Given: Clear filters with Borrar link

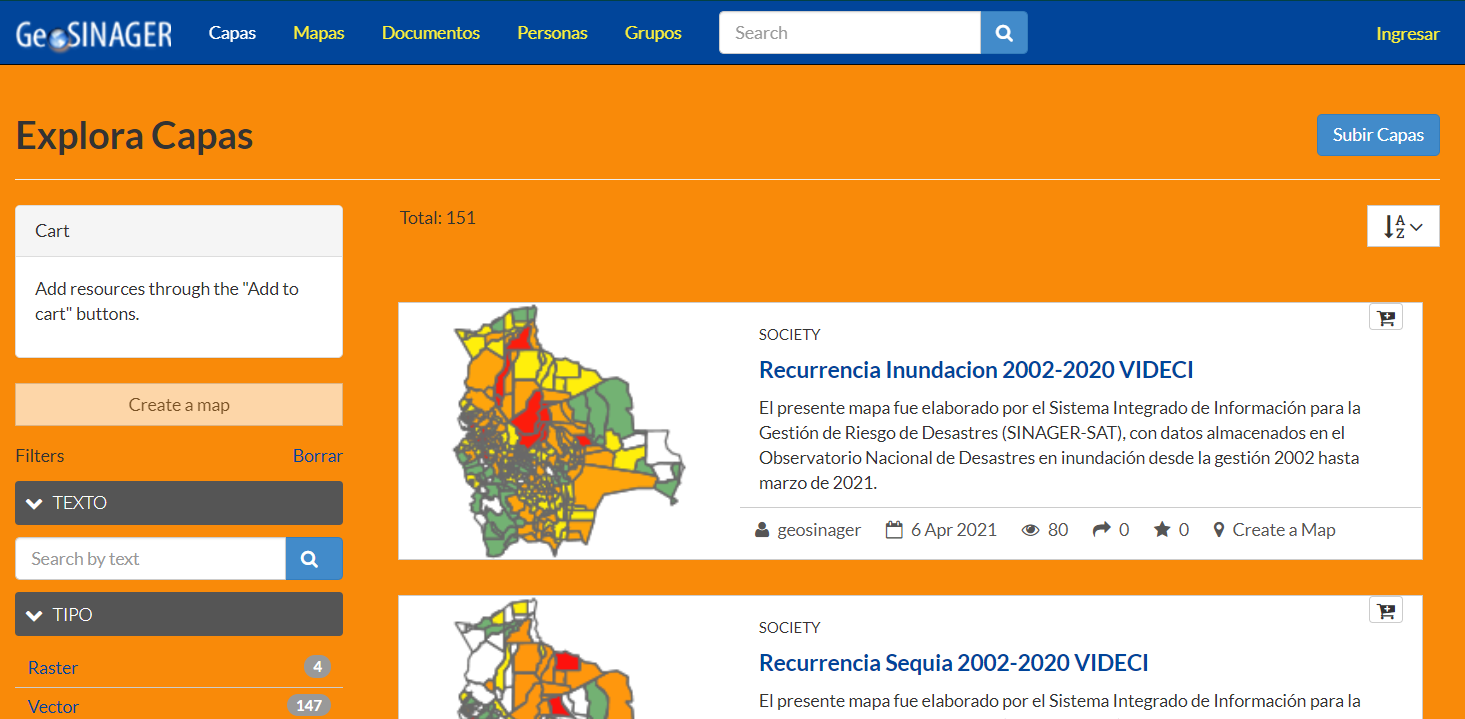Looking at the screenshot, I should [317, 456].
